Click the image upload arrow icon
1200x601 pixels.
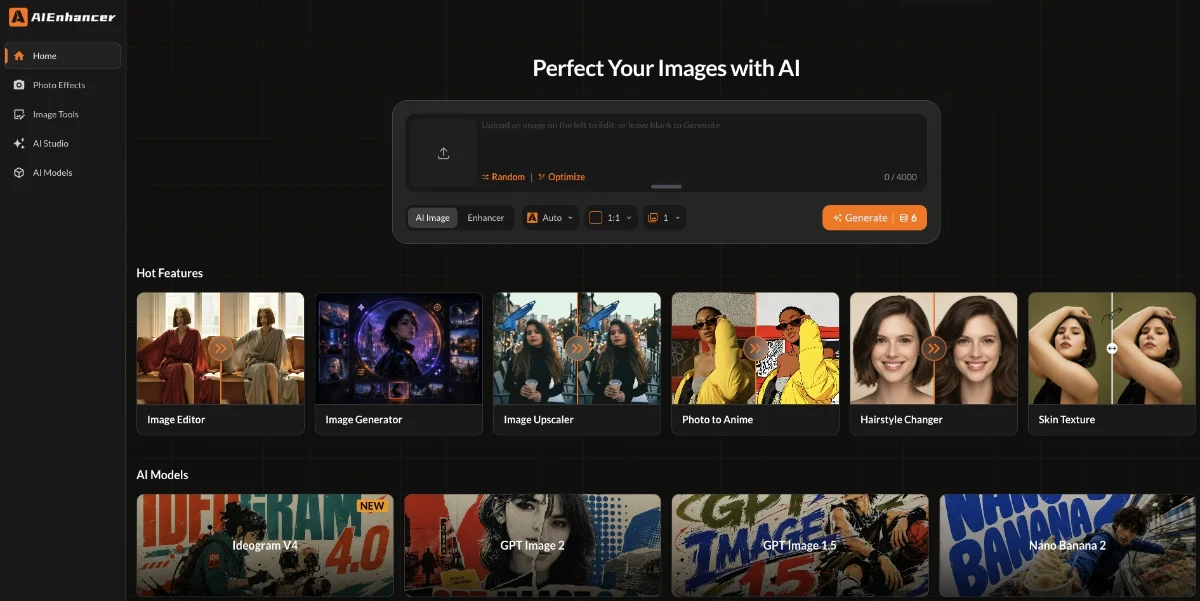point(444,153)
